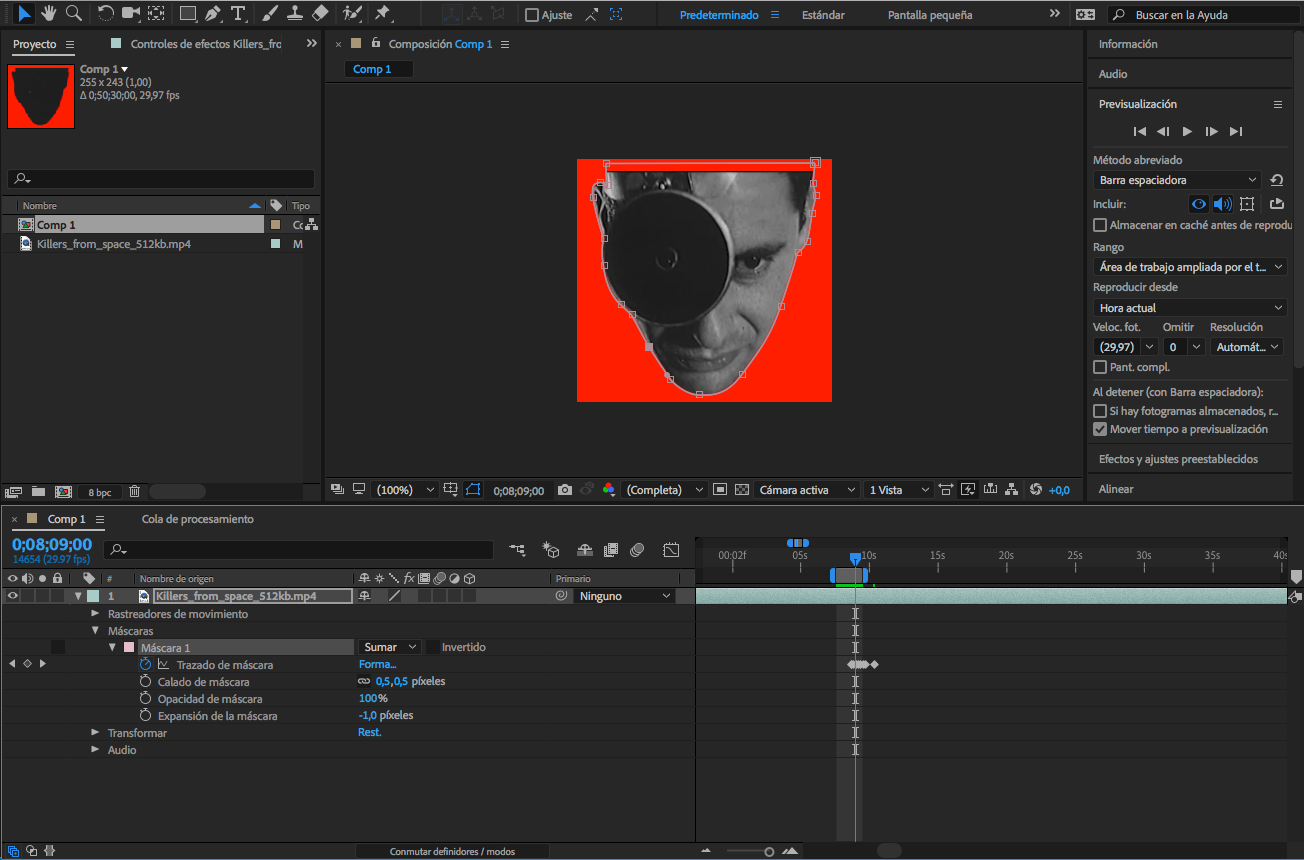This screenshot has width=1304, height=860.
Task: Open the Cámara activa view dropdown
Action: pyautogui.click(x=806, y=490)
